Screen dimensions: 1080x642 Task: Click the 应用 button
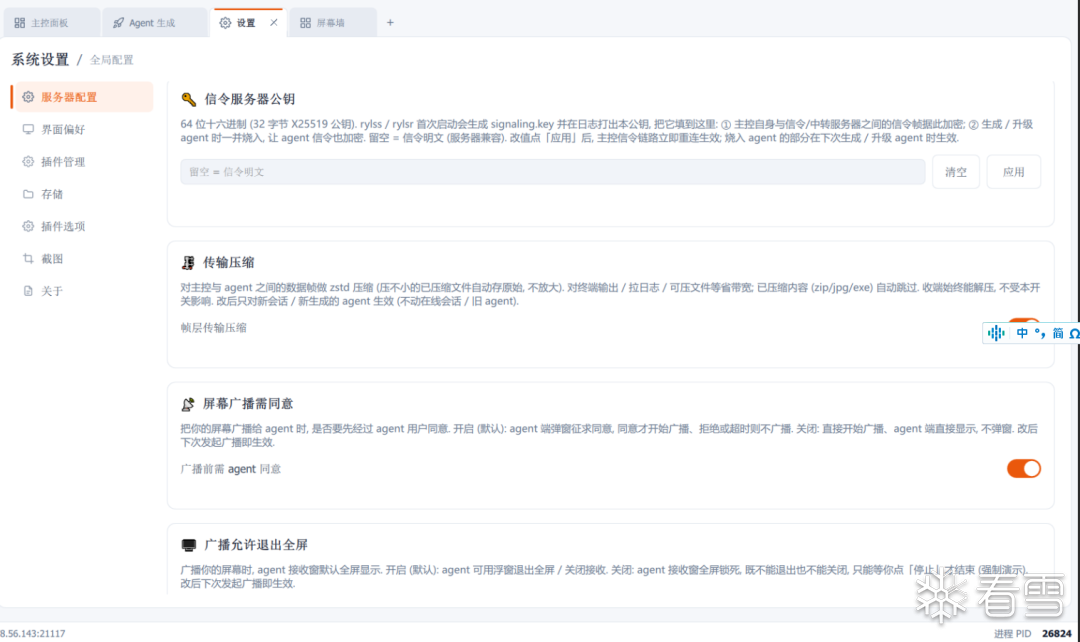[x=1013, y=172]
